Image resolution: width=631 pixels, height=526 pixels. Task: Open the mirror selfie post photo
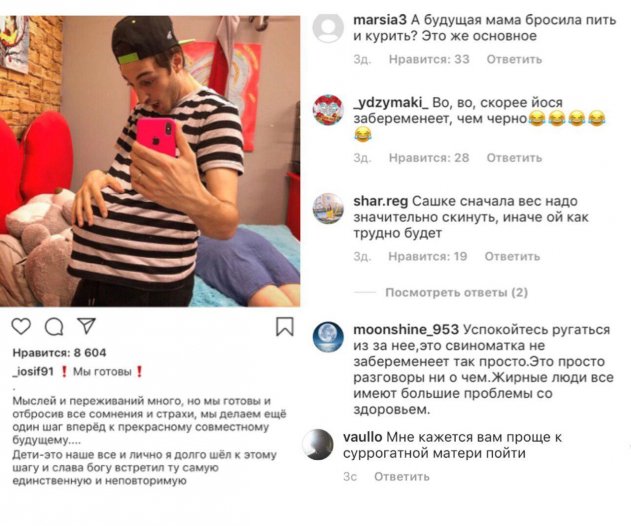150,161
